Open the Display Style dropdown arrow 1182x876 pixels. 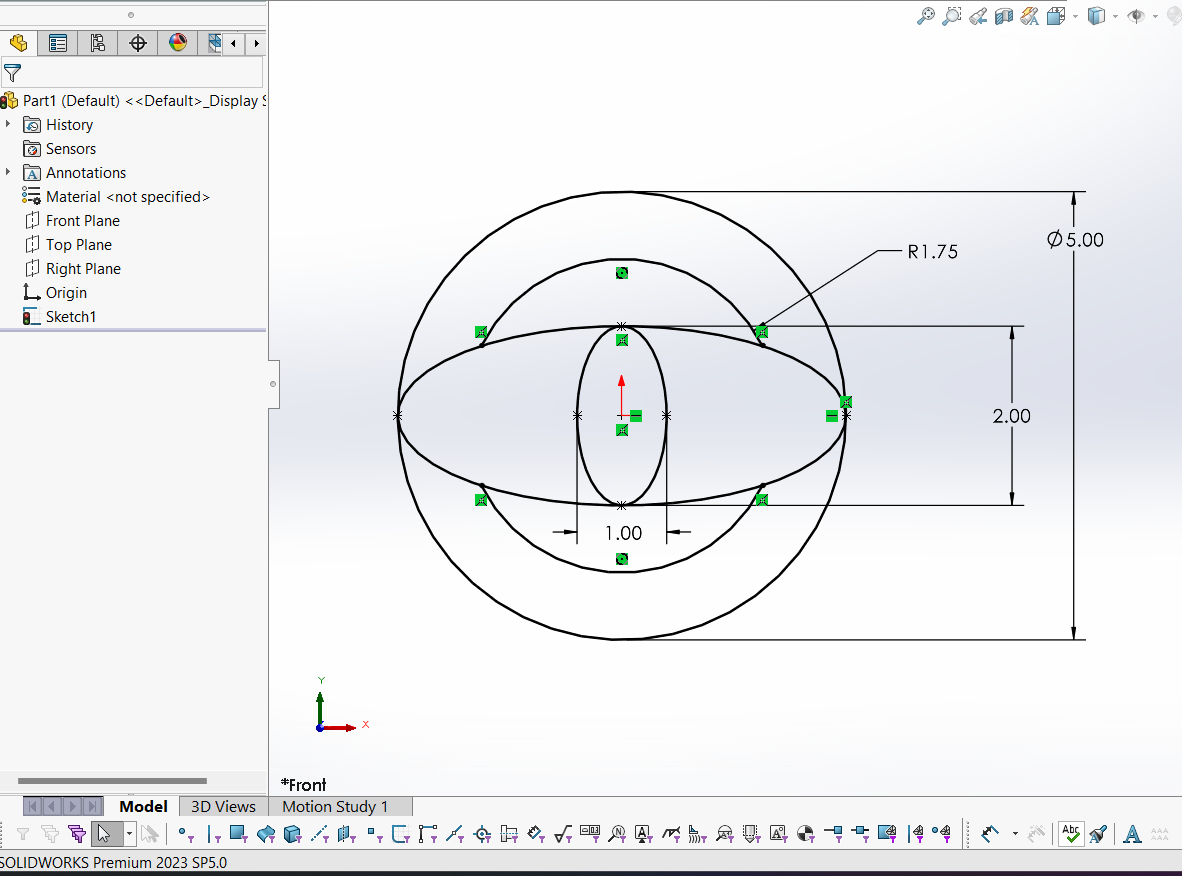click(1115, 16)
